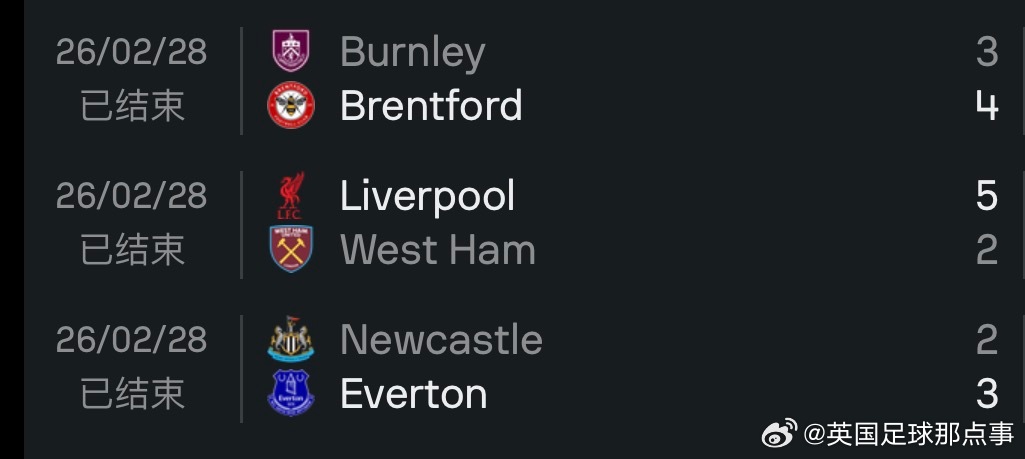Click Brentford's score of 4
Image resolution: width=1025 pixels, height=459 pixels.
tap(987, 105)
